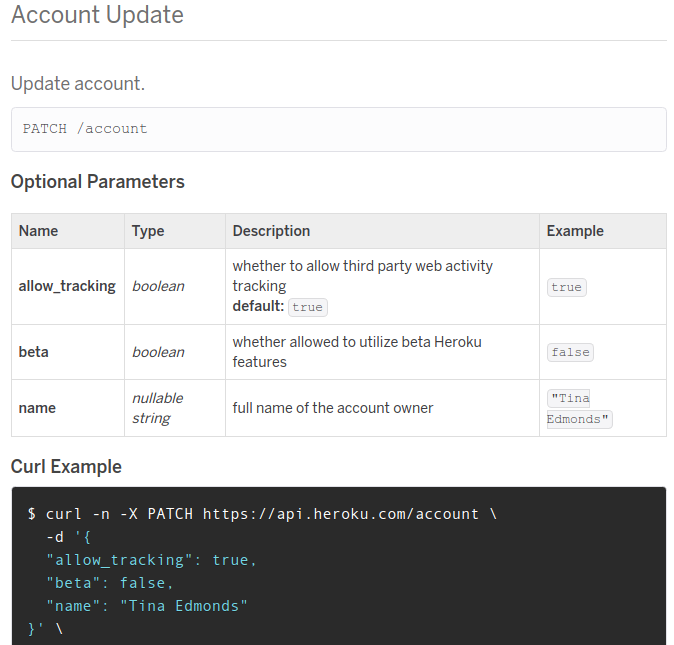The image size is (674, 645).
Task: Click the curl PATCH command line
Action: pyautogui.click(x=262, y=514)
